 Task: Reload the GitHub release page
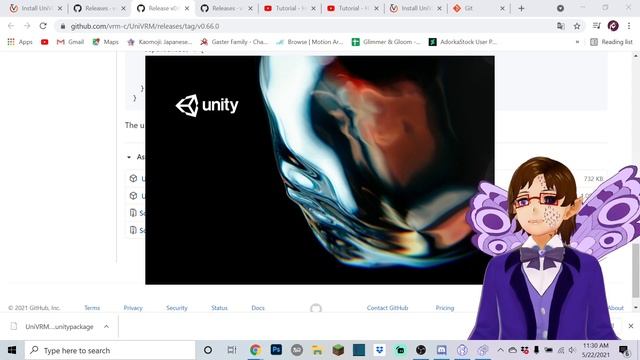43,26
